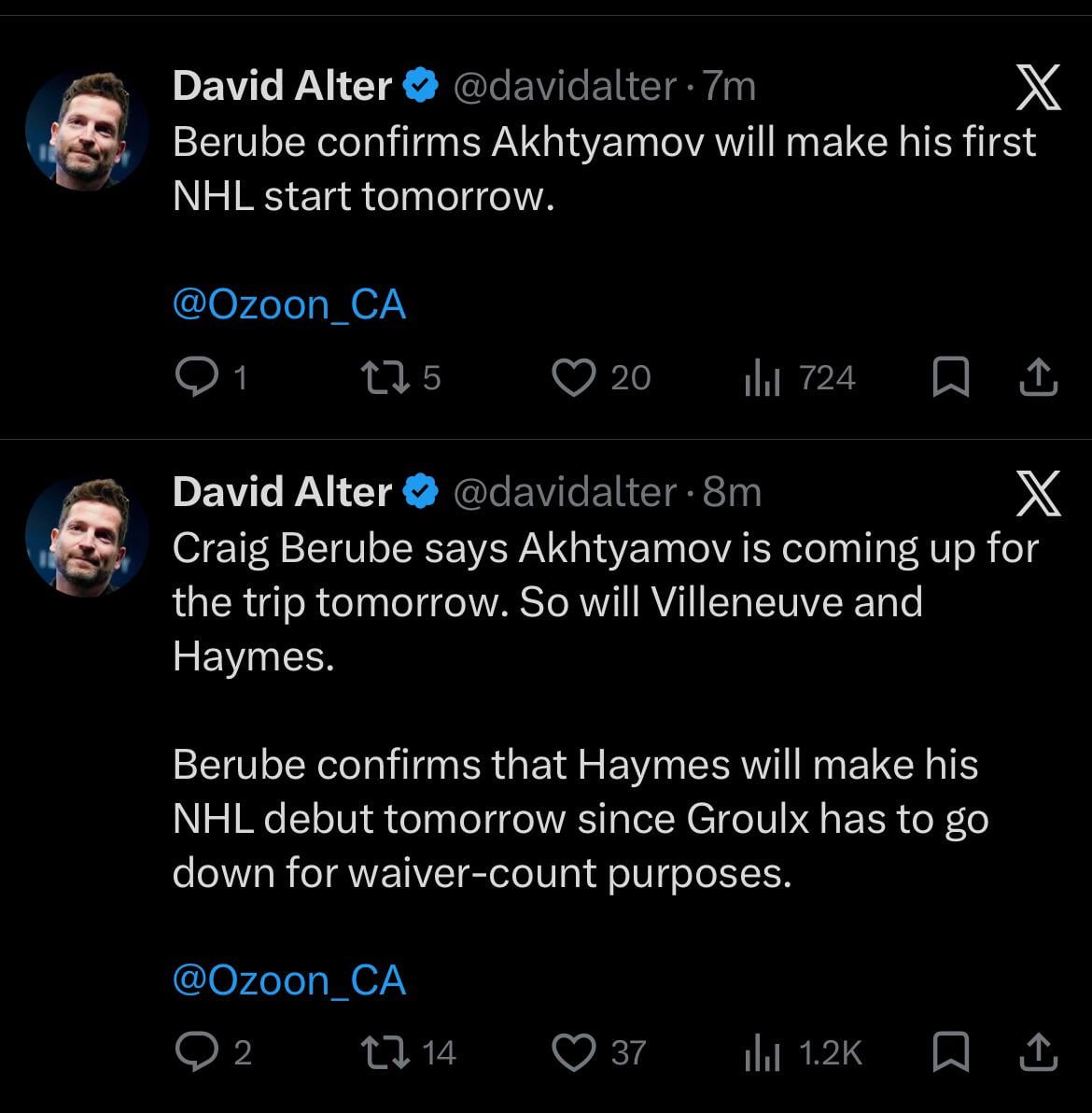Open @Ozoon_CA mention in bottom tweet
Image resolution: width=1092 pixels, height=1113 pixels.
coord(289,980)
